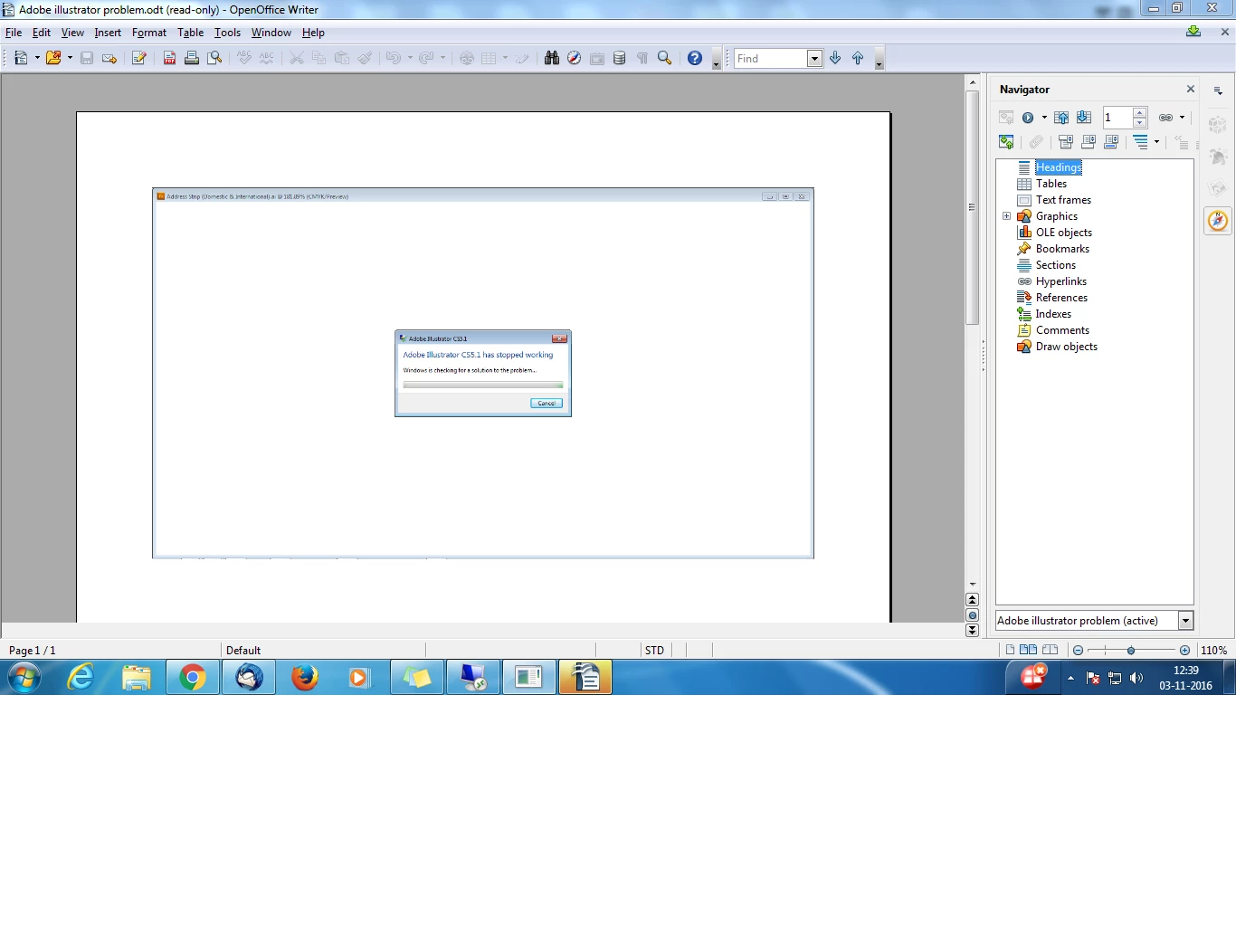Open Firefox from the taskbar

(x=305, y=677)
